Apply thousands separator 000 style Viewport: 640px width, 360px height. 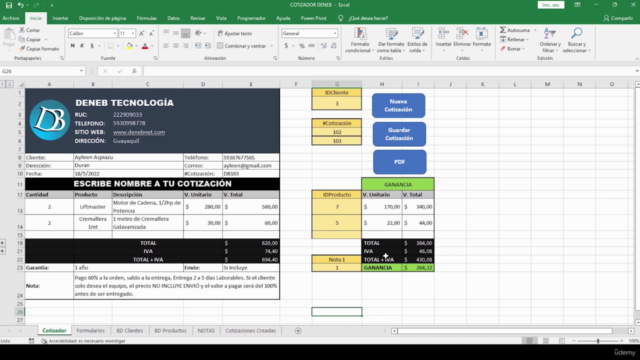(x=312, y=46)
